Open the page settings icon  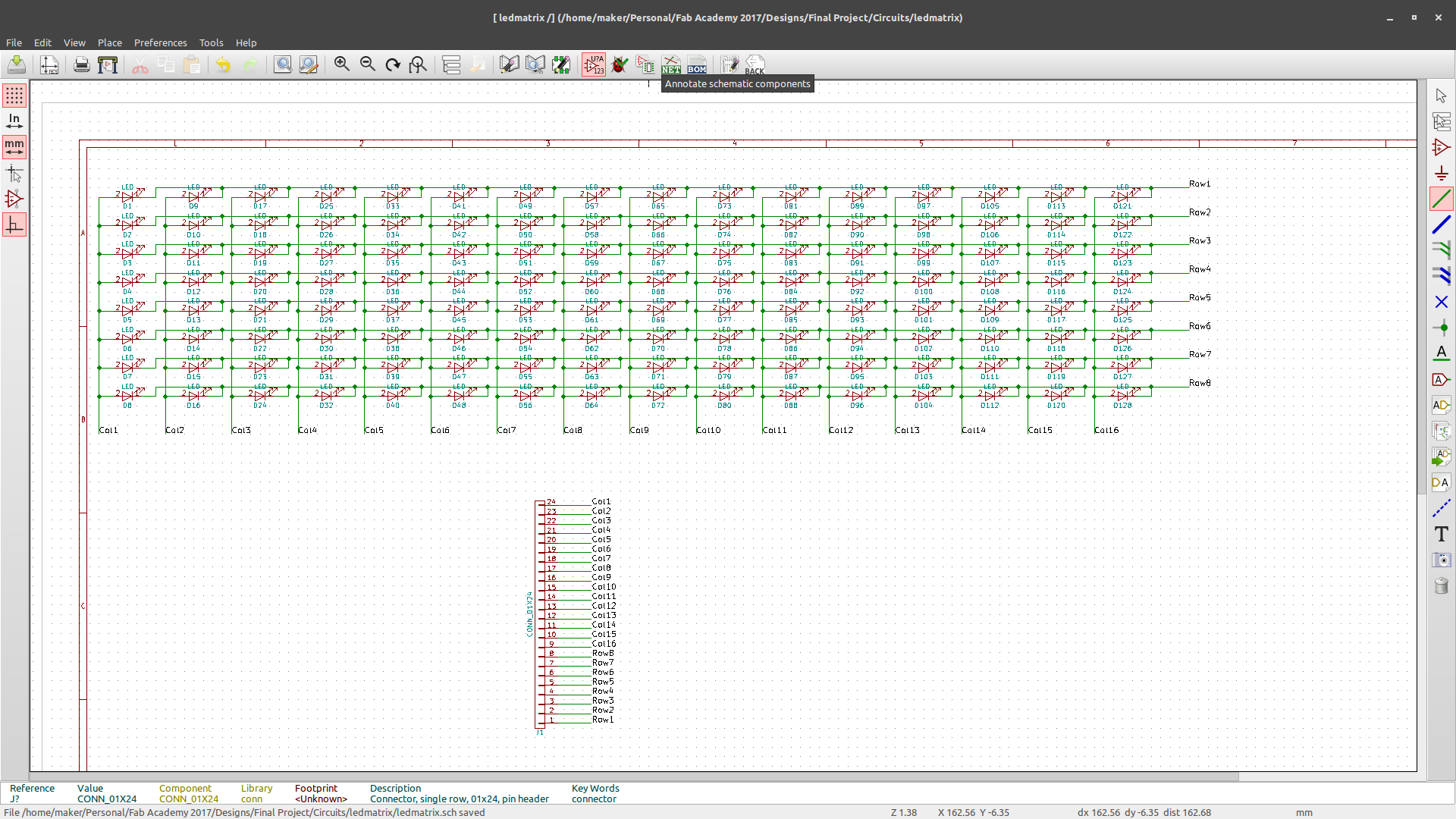[49, 64]
